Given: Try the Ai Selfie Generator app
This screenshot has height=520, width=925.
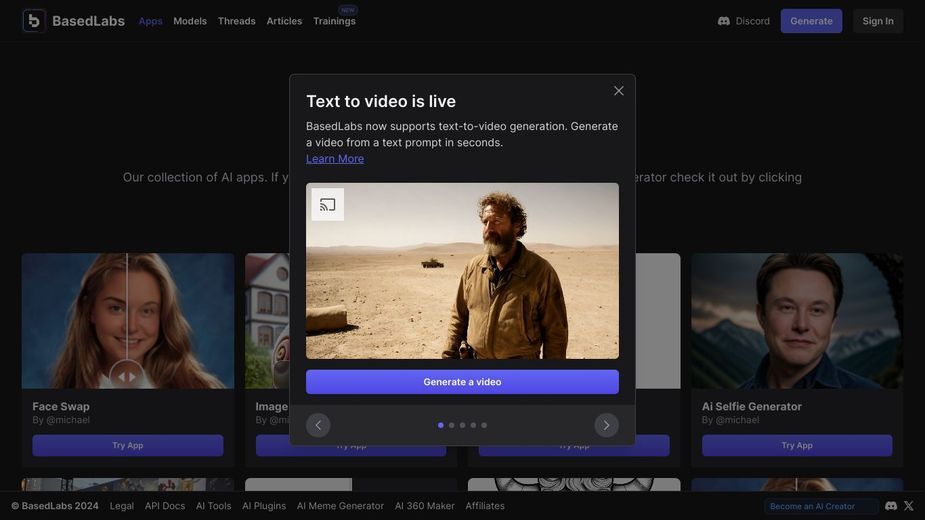Looking at the screenshot, I should (x=797, y=445).
